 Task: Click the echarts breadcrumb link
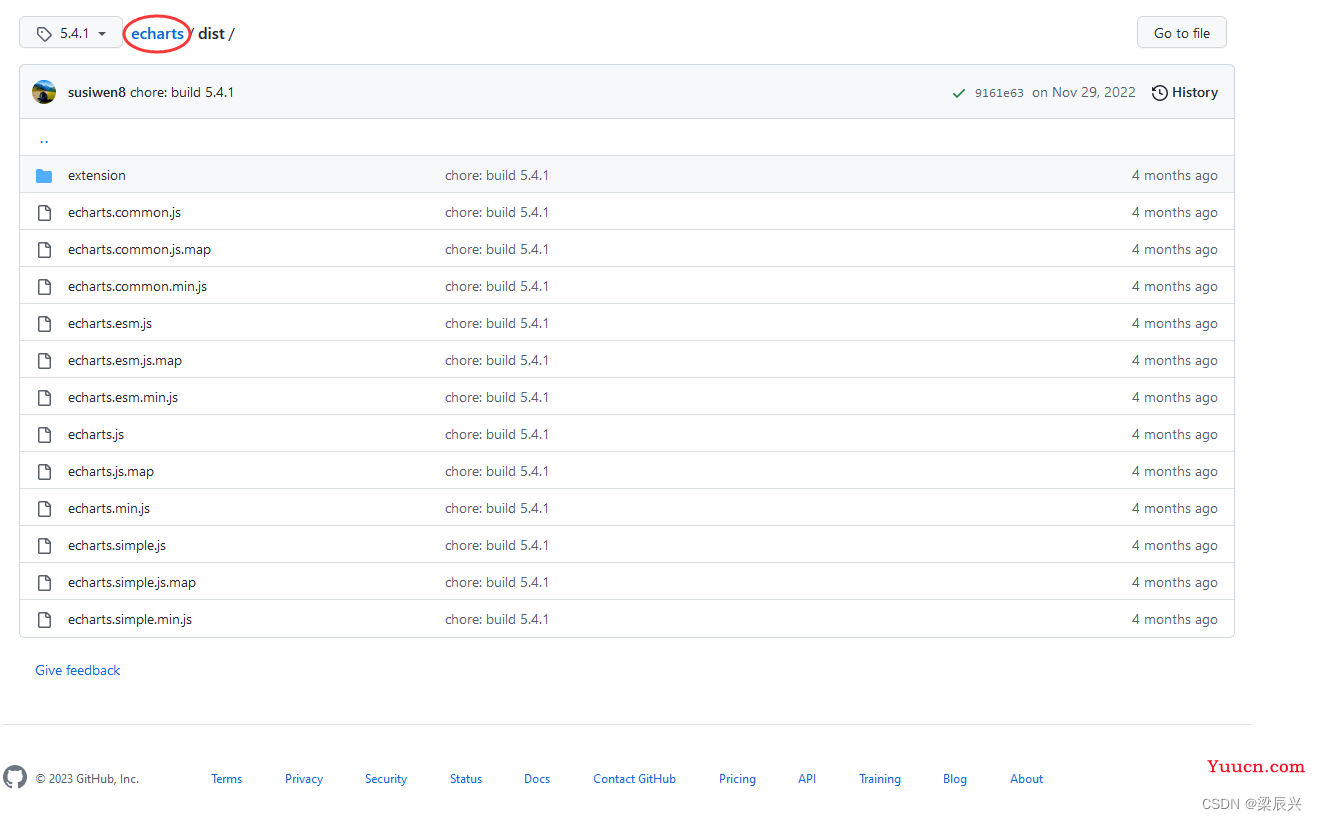[x=157, y=34]
